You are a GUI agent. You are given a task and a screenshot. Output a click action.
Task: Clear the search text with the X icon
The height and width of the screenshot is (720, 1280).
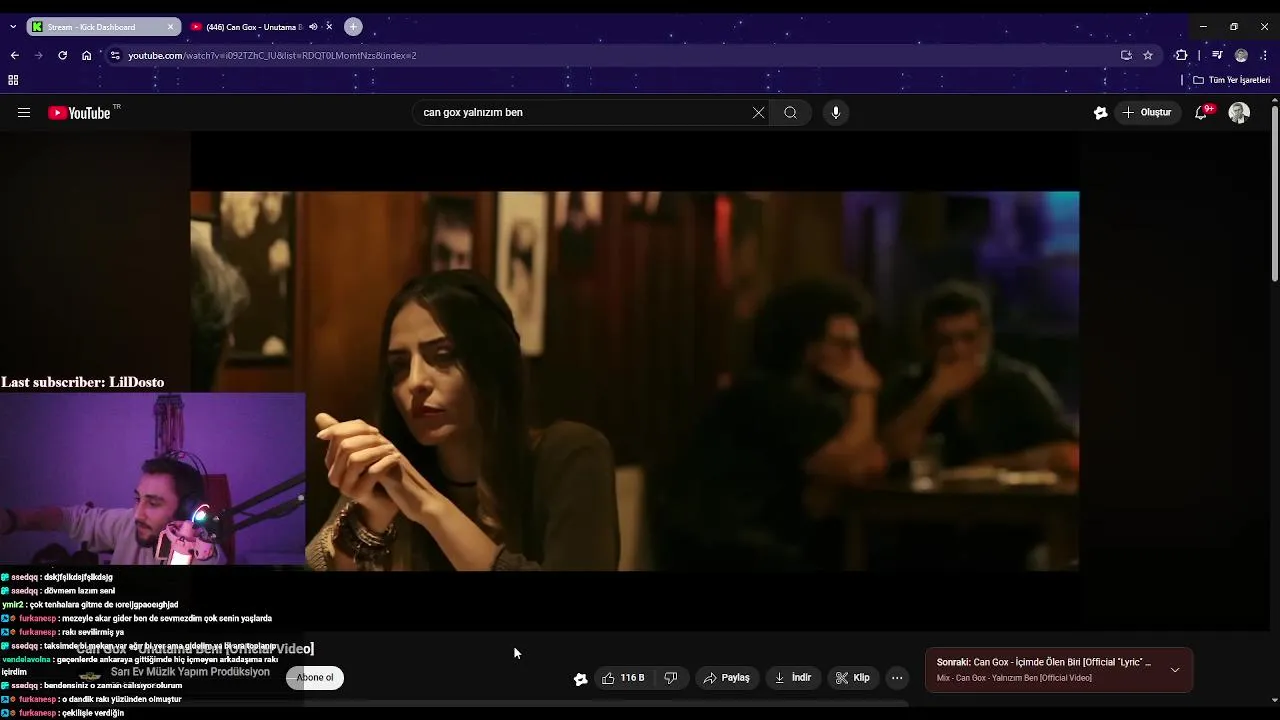coord(758,113)
